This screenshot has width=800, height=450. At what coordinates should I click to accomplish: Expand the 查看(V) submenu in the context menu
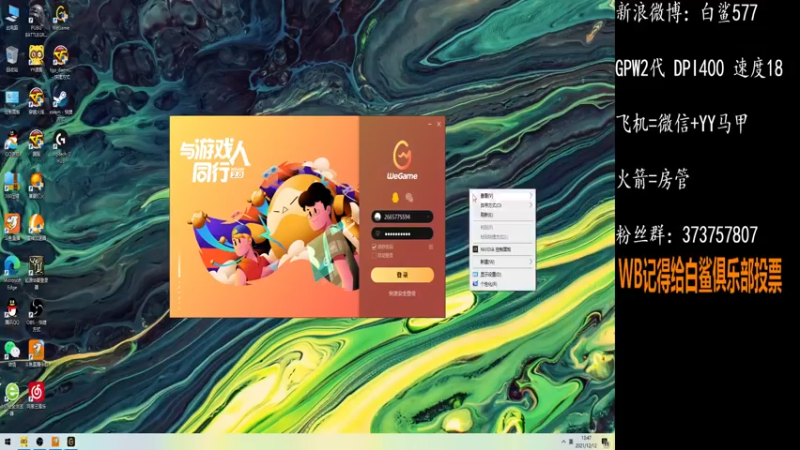(x=503, y=195)
